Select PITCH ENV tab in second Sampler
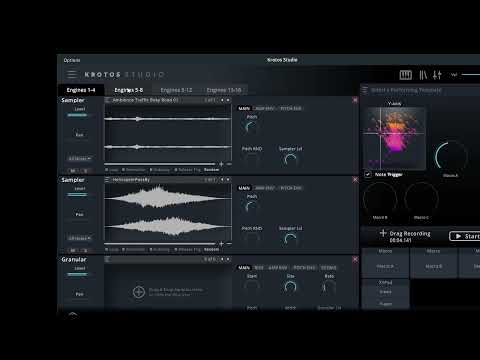The image size is (480, 360). click(291, 188)
